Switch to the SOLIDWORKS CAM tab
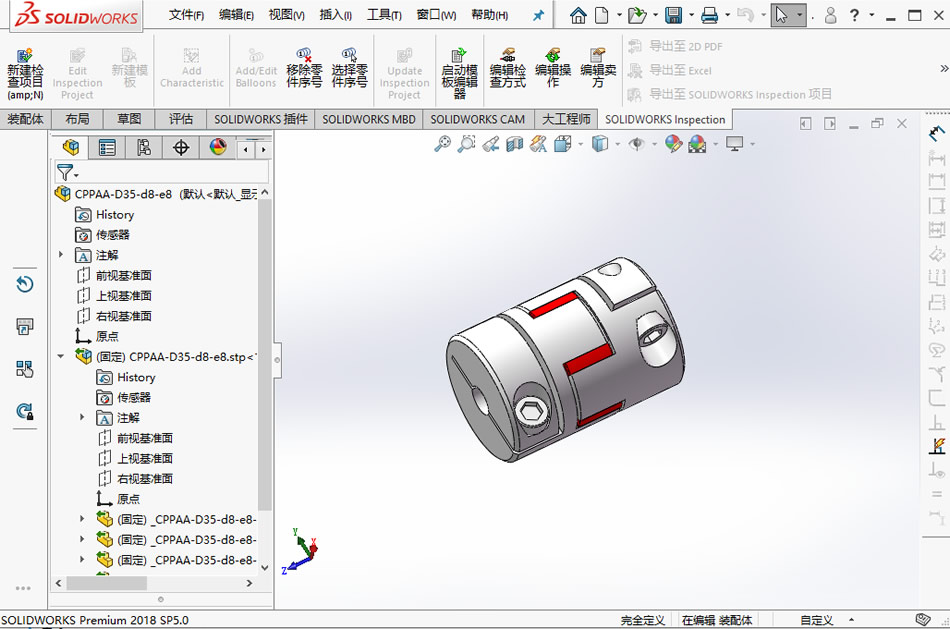950x629 pixels. click(477, 119)
